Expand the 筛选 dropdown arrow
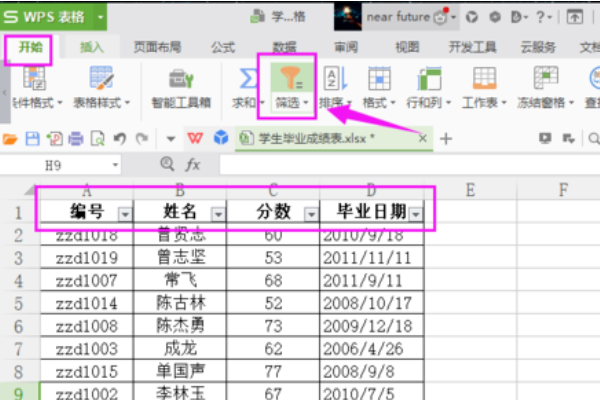600x400 pixels. (x=306, y=103)
